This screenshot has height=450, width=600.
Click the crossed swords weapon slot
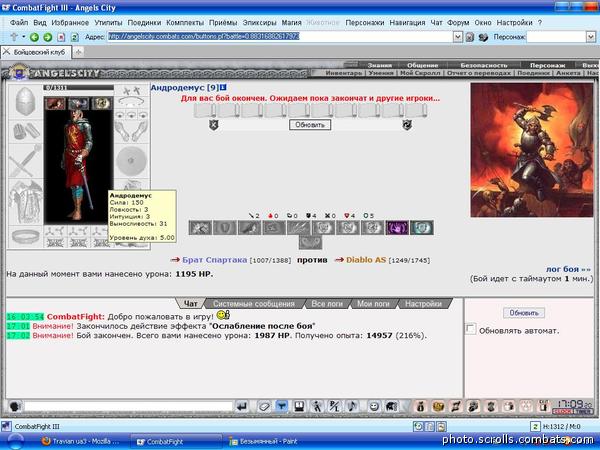click(25, 161)
